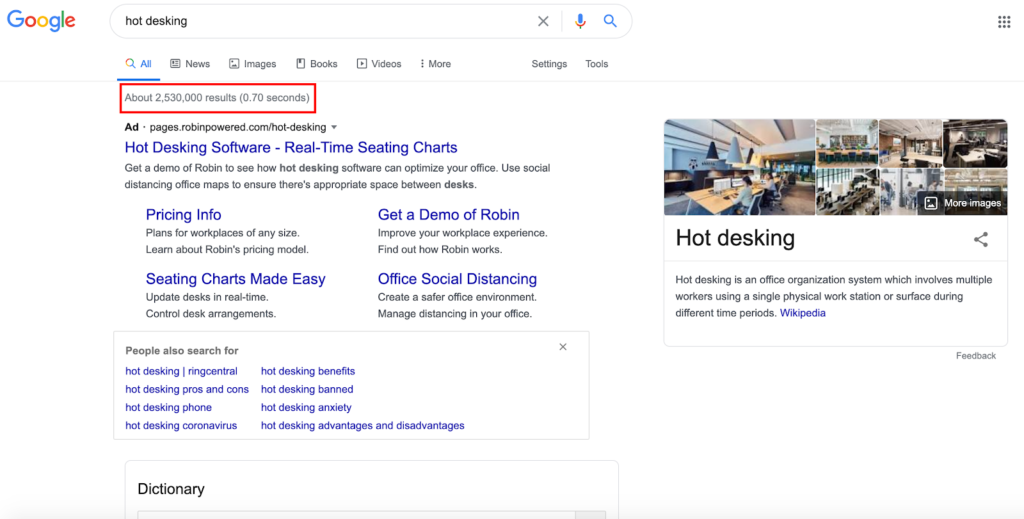Click the Feedback link under knowledge panel
The image size is (1024, 519).
976,356
